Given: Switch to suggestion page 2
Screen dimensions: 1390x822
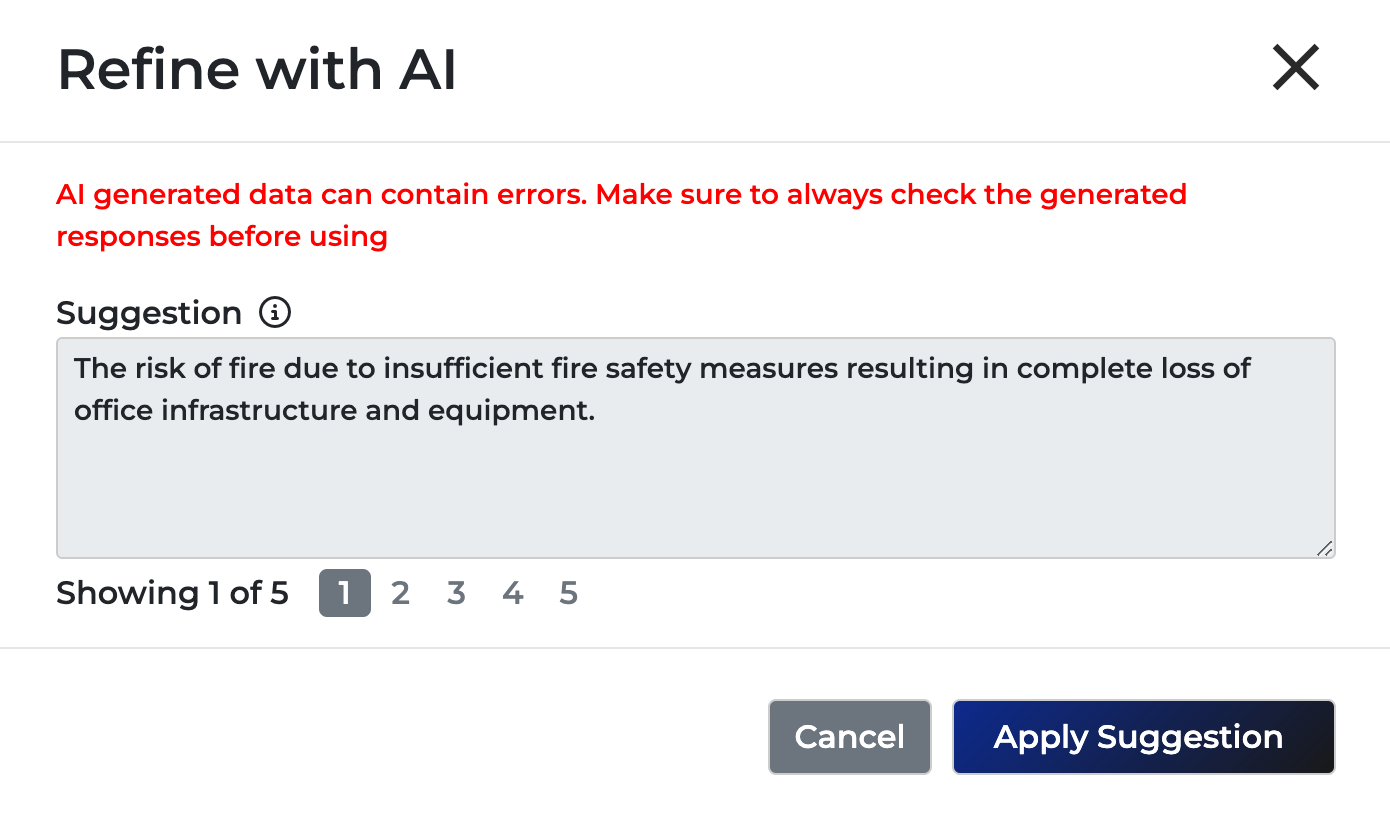Looking at the screenshot, I should (400, 593).
